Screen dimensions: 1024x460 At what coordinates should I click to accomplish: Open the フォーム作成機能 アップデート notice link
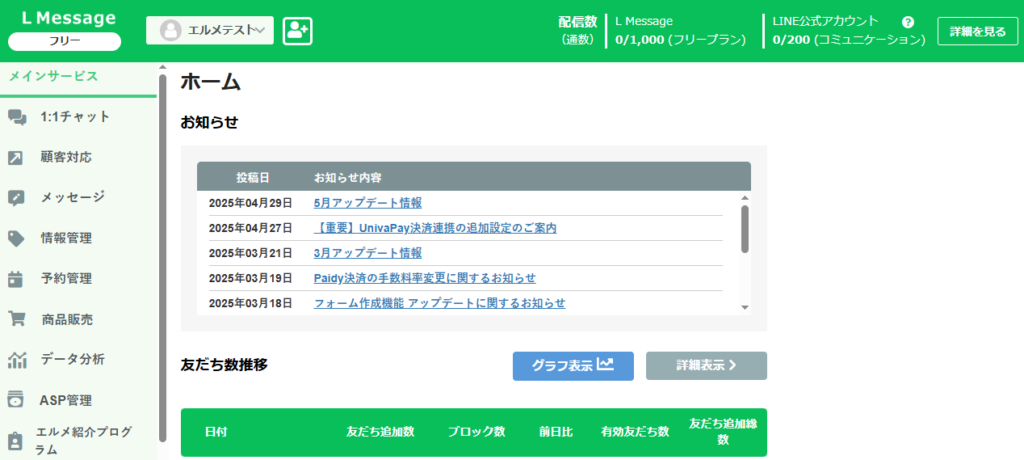pyautogui.click(x=440, y=303)
